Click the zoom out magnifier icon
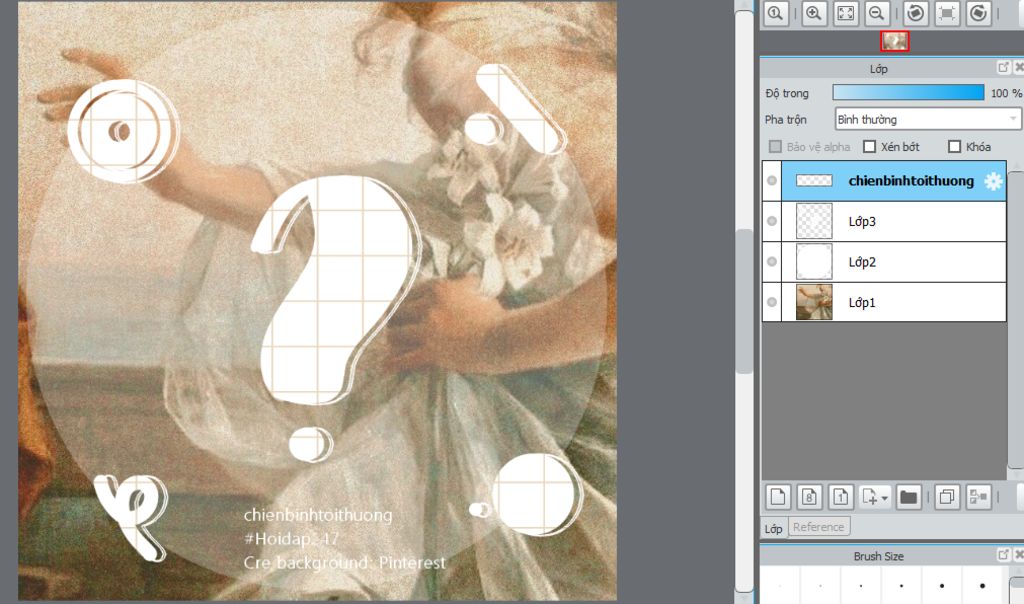 point(878,14)
